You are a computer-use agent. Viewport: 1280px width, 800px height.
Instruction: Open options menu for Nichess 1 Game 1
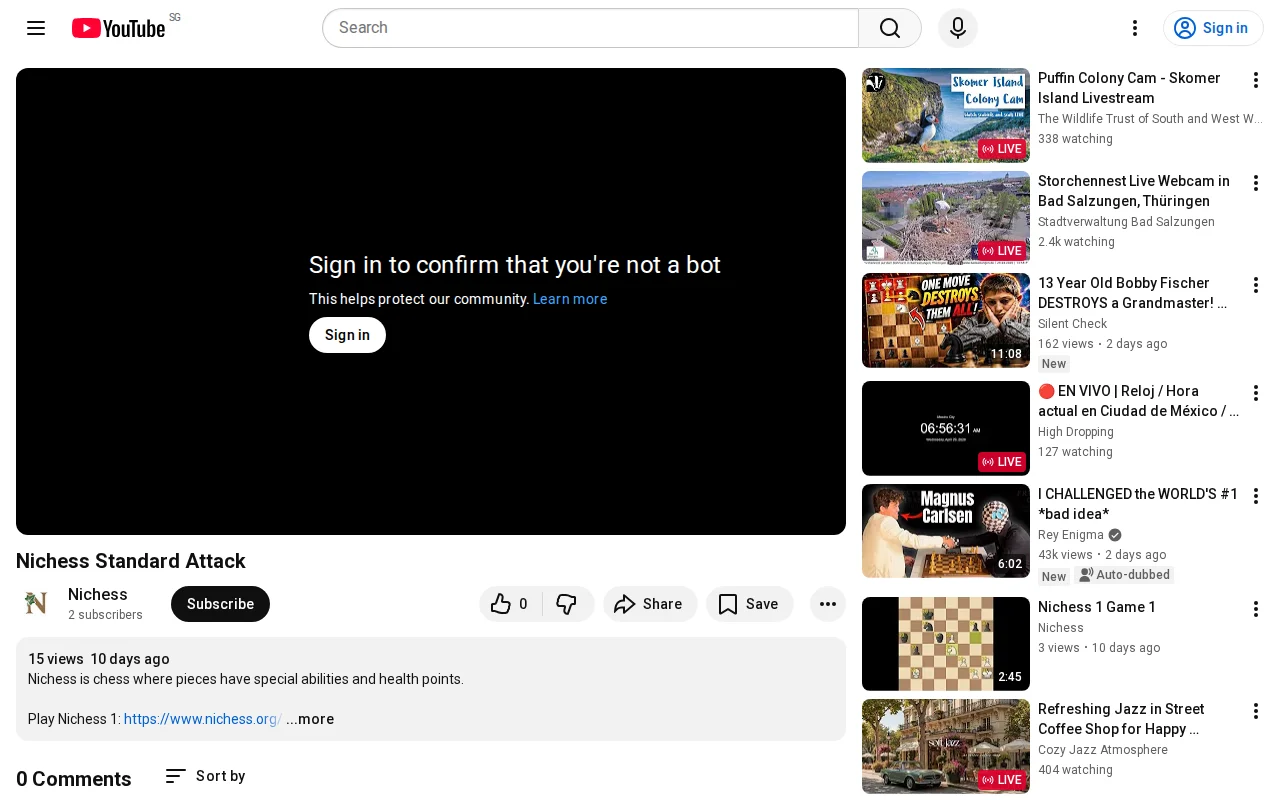[x=1256, y=609]
